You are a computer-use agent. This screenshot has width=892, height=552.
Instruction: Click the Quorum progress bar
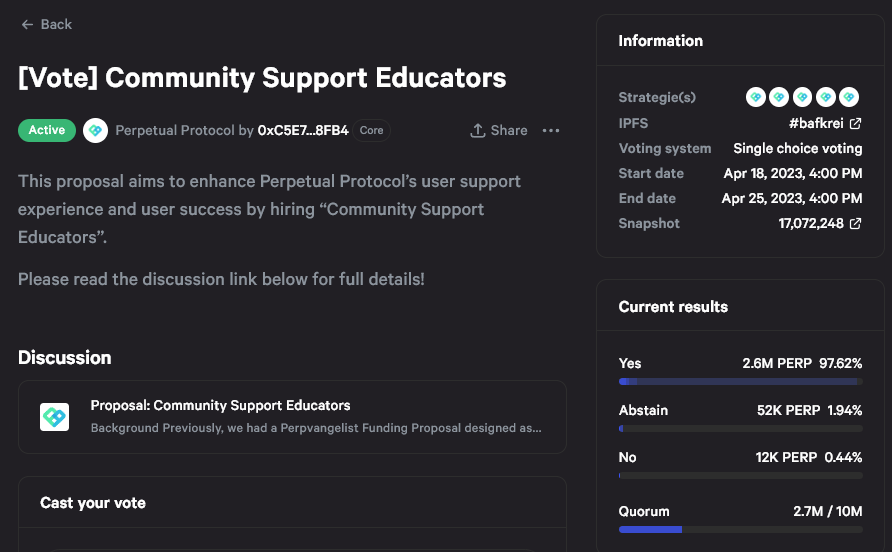coord(740,529)
